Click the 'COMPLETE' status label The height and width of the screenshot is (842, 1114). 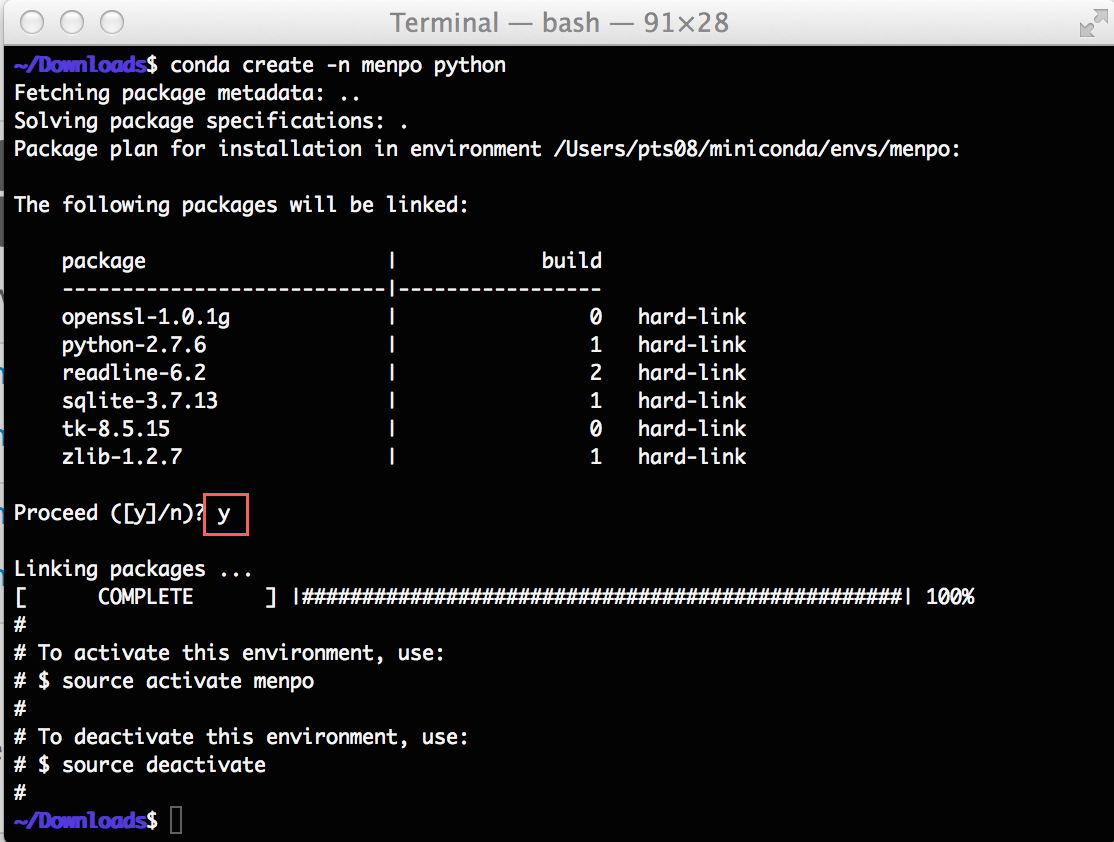coord(146,597)
